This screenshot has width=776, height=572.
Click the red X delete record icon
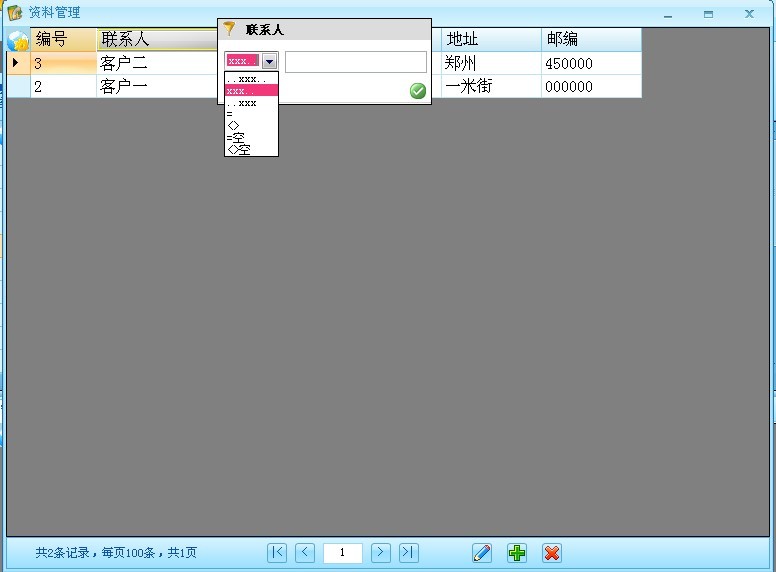552,553
